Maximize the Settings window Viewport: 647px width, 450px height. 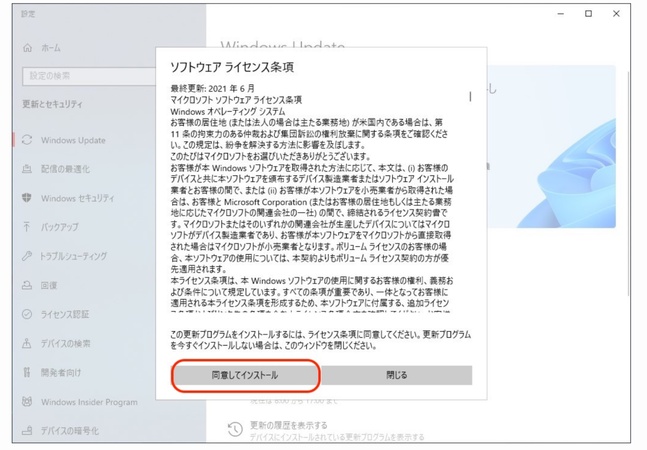pyautogui.click(x=588, y=14)
